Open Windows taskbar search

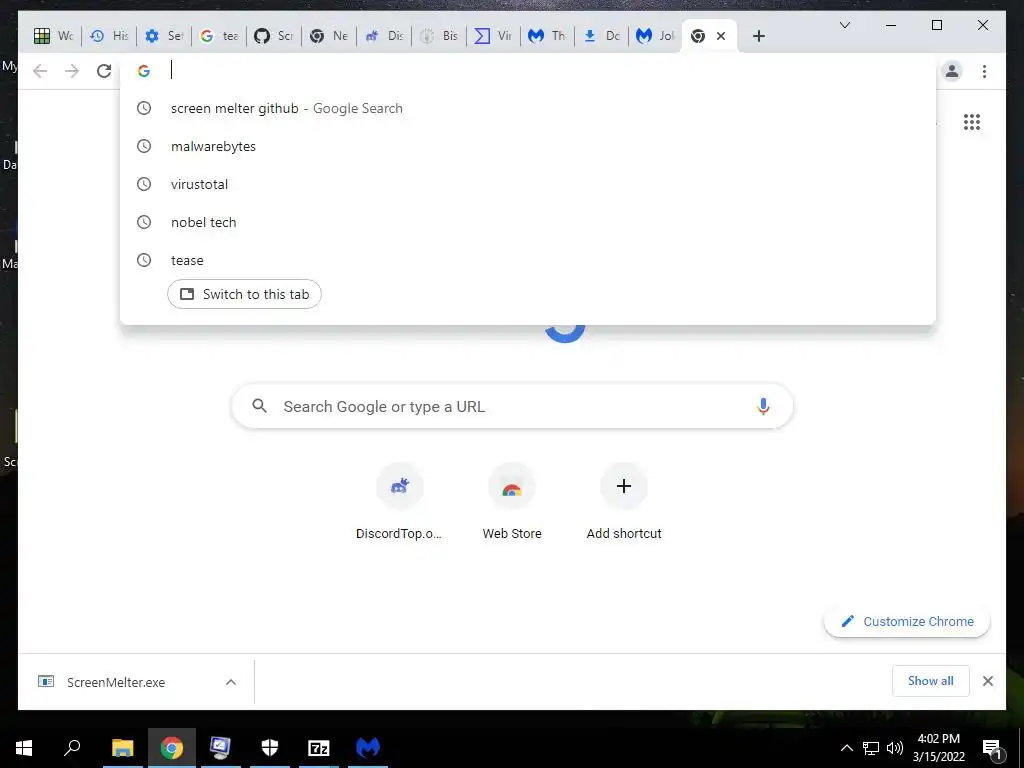pyautogui.click(x=72, y=748)
